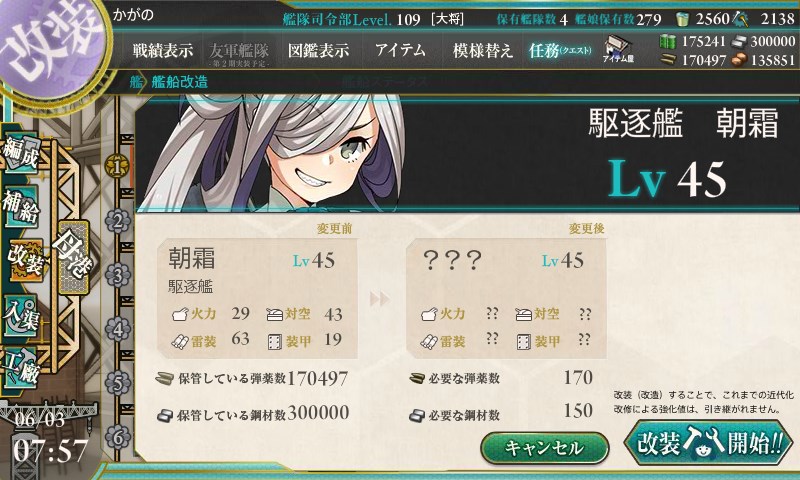The width and height of the screenshot is (800, 480).
Task: Select fleet slot flower number 6
Action: [x=118, y=438]
